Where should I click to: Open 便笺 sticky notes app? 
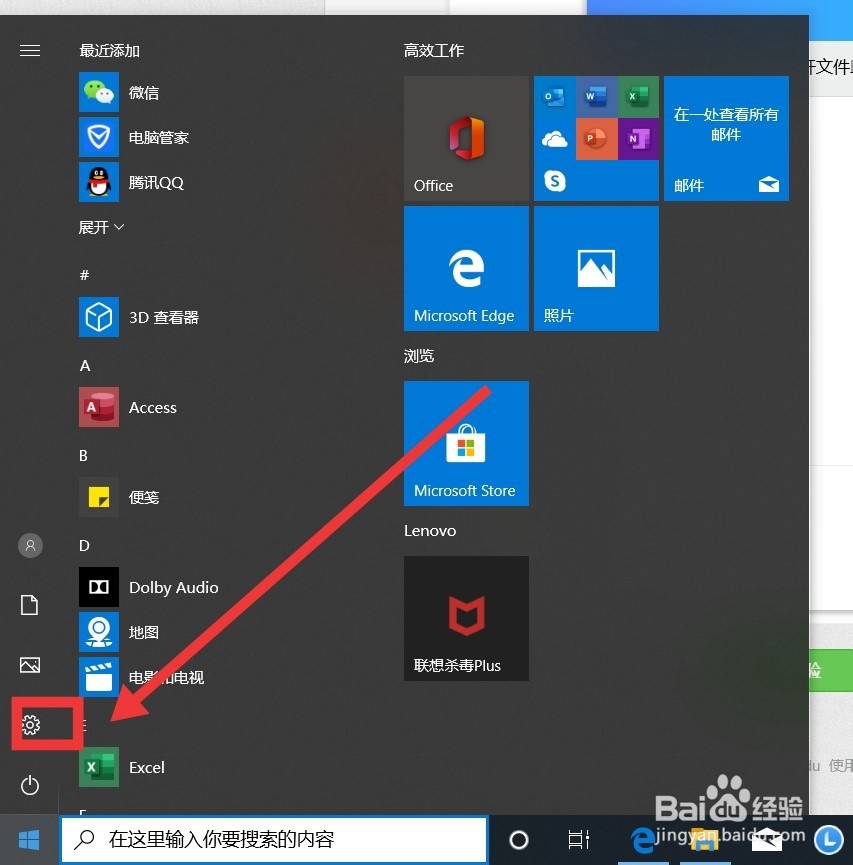[99, 497]
